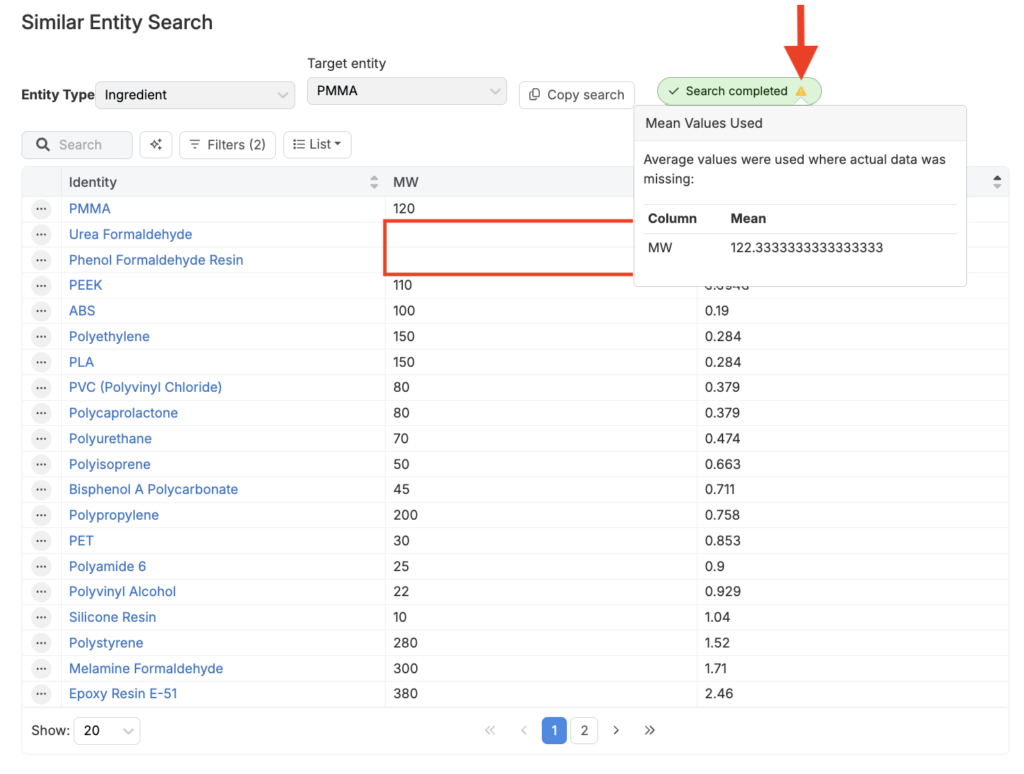
Task: Select page 1 in pagination
Action: point(554,731)
